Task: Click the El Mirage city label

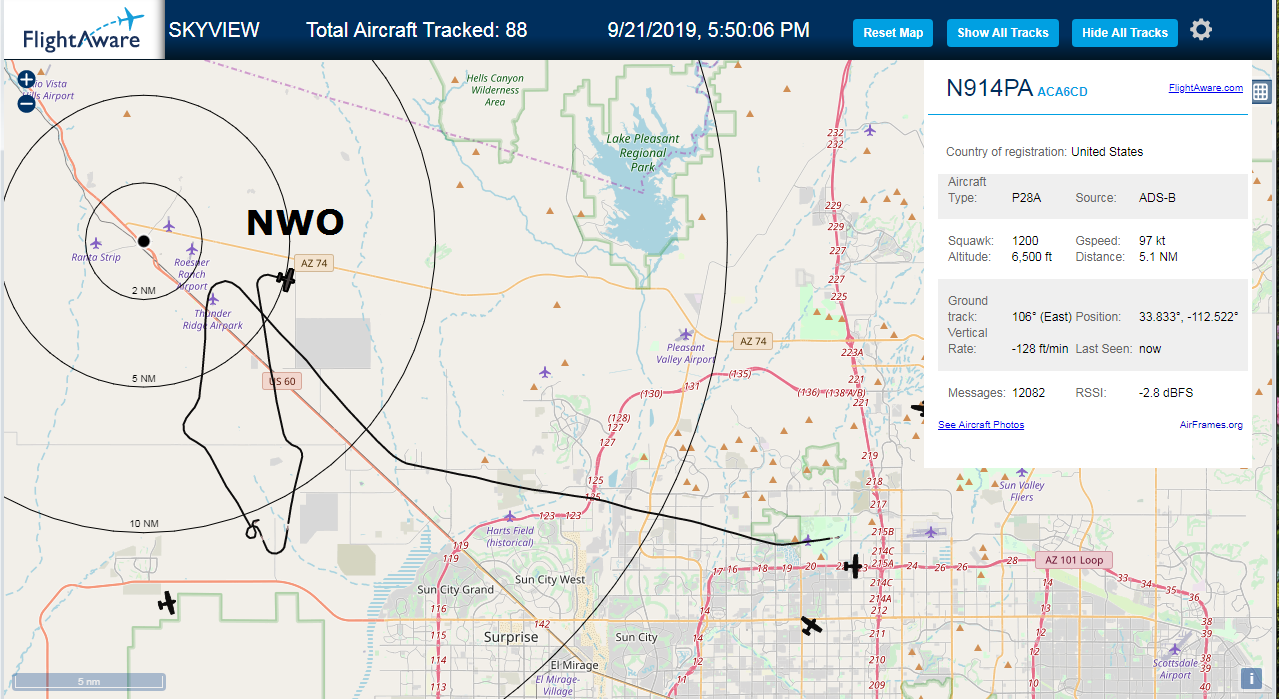Action: pyautogui.click(x=574, y=666)
